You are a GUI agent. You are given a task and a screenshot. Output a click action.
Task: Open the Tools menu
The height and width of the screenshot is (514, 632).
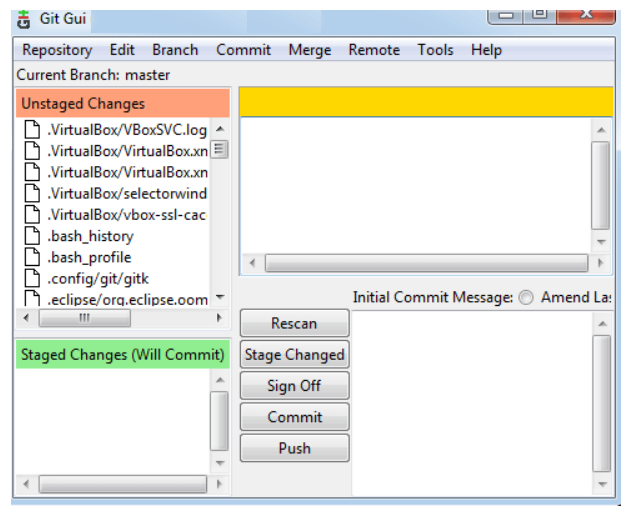pyautogui.click(x=435, y=50)
